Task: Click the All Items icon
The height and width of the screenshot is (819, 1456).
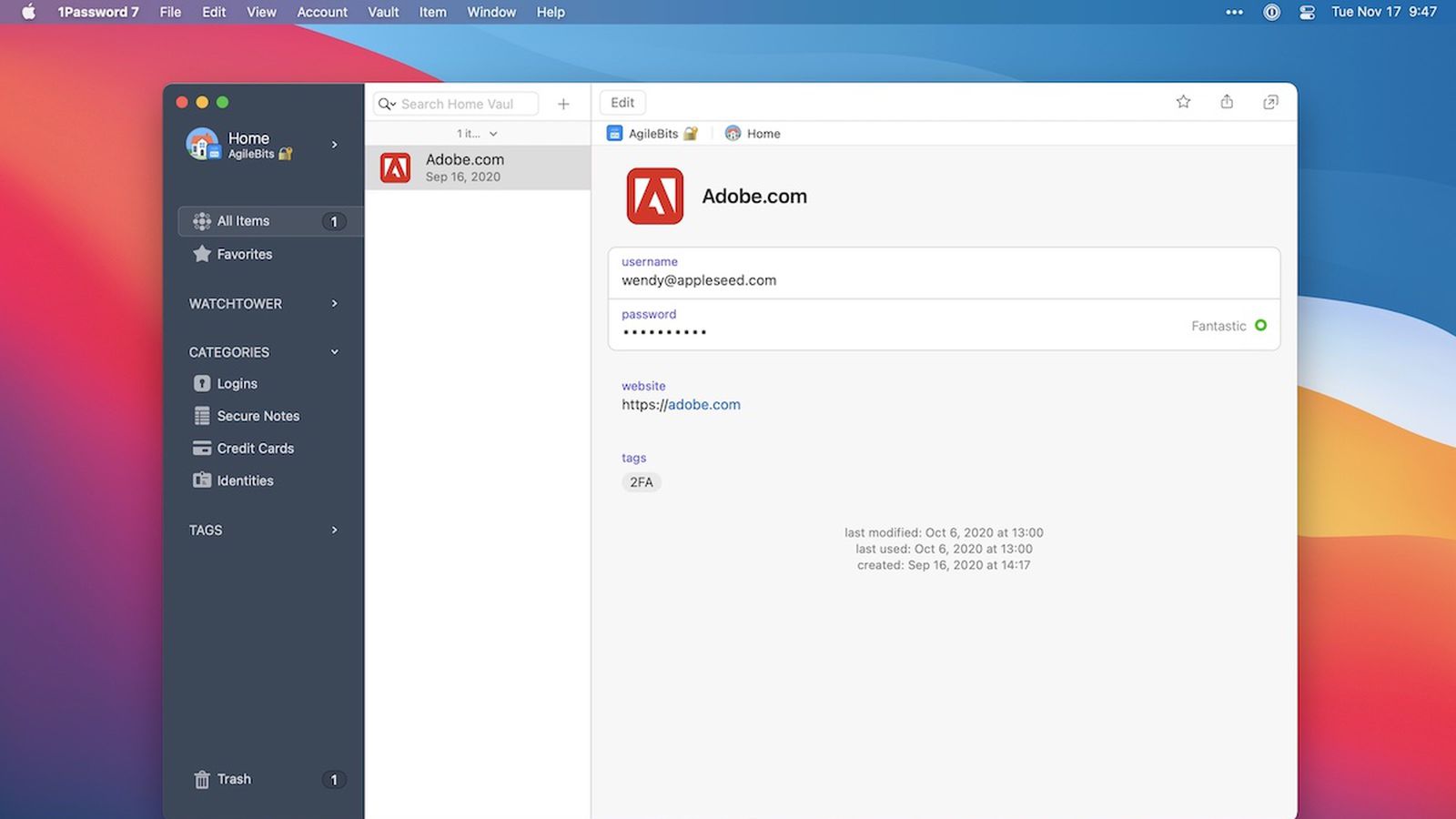Action: pyautogui.click(x=202, y=221)
